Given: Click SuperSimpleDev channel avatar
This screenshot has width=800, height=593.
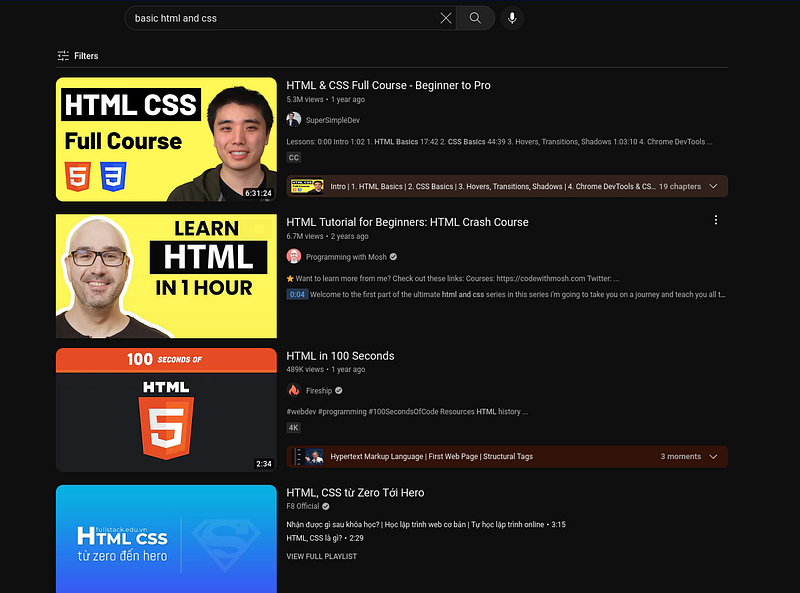Looking at the screenshot, I should coord(293,120).
